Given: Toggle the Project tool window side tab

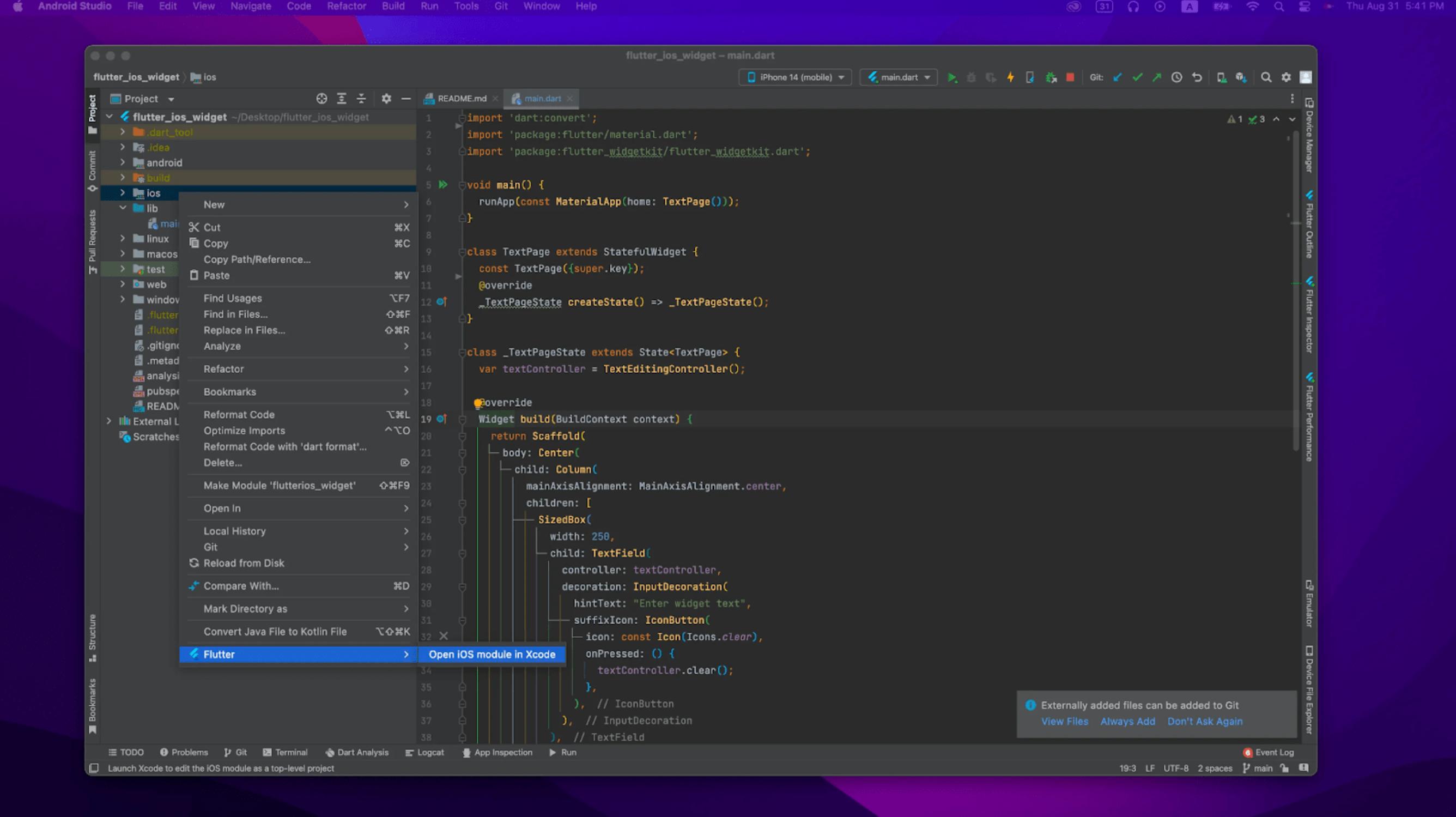Looking at the screenshot, I should coord(92,113).
